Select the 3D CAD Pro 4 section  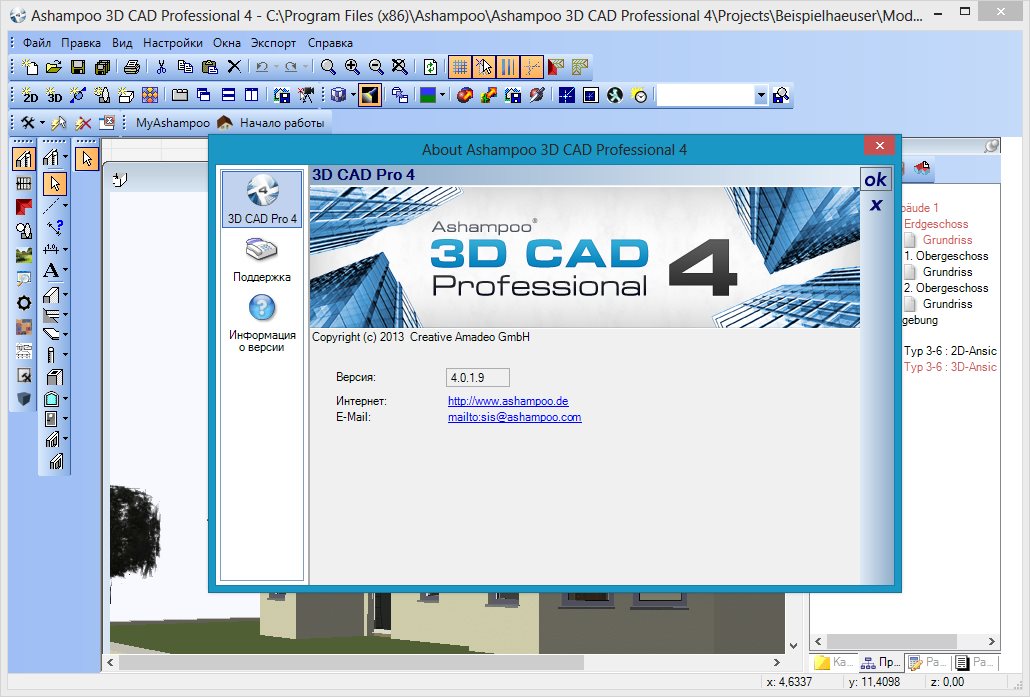point(262,199)
